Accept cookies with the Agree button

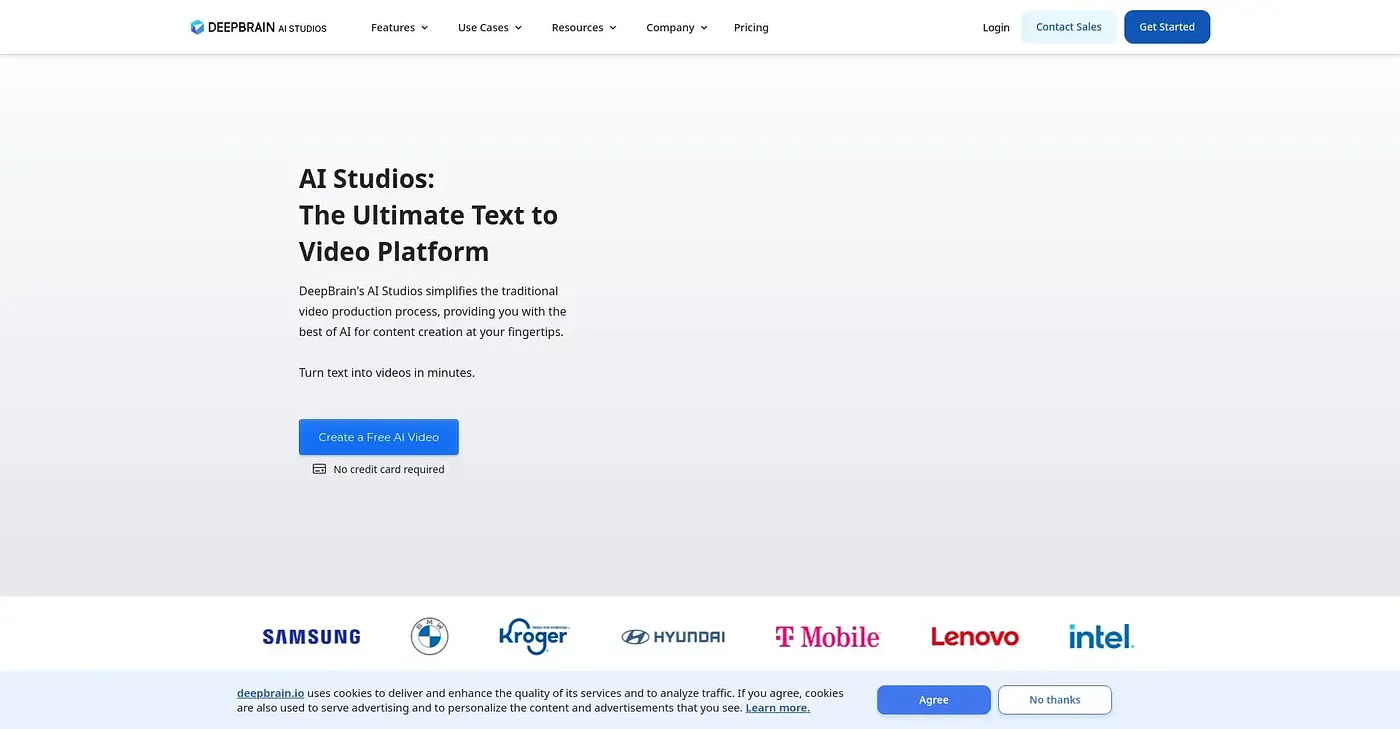(x=934, y=700)
